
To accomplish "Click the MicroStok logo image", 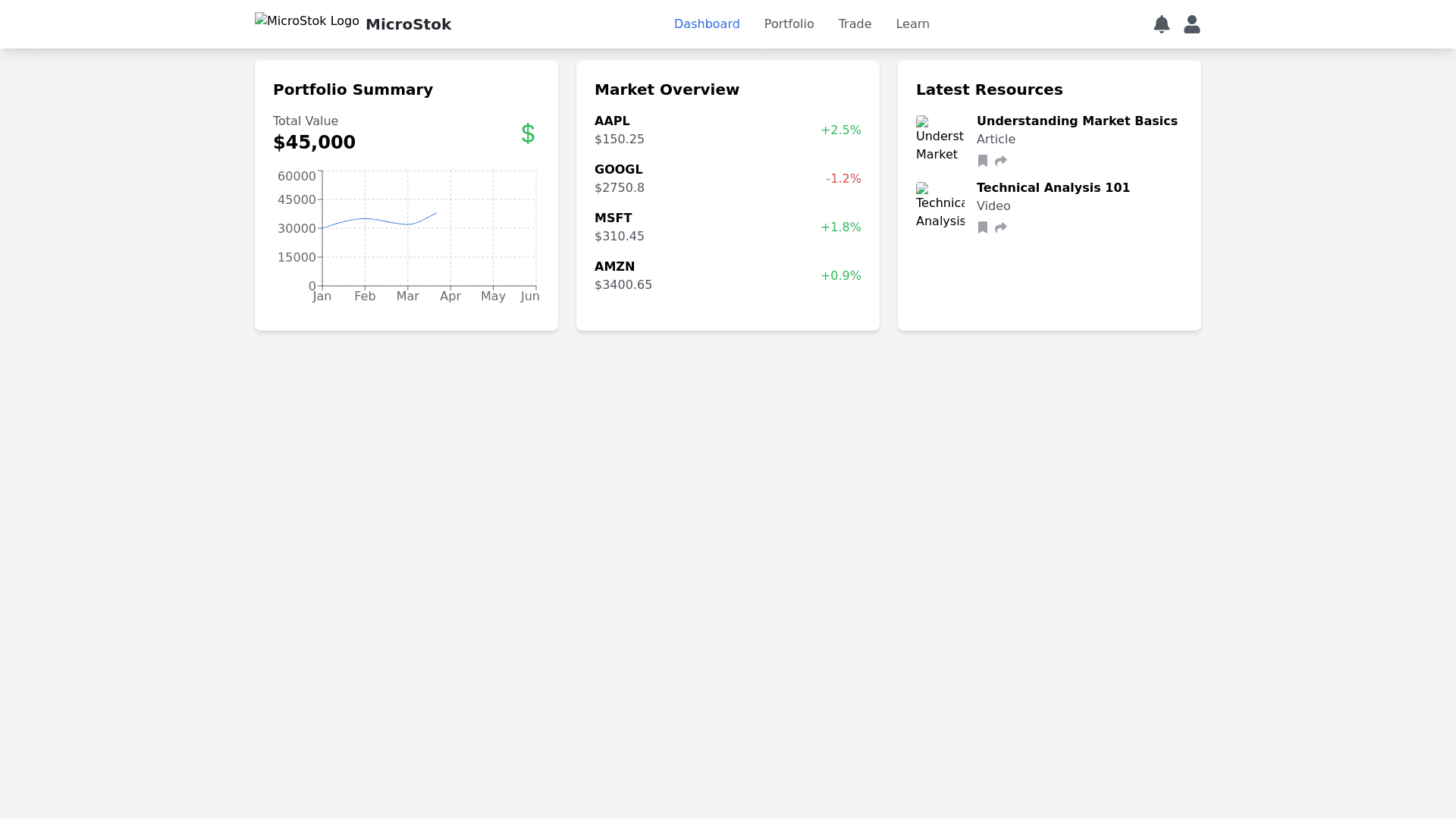I will tap(306, 21).
